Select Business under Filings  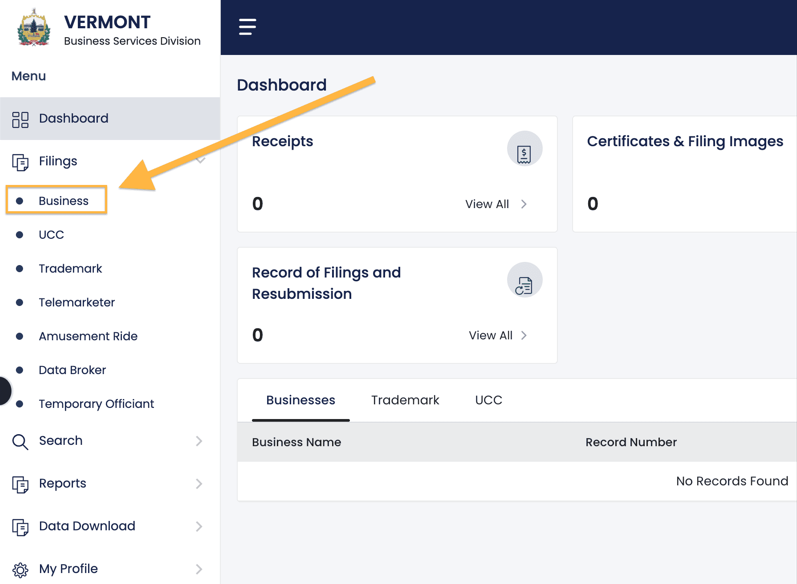click(x=63, y=201)
